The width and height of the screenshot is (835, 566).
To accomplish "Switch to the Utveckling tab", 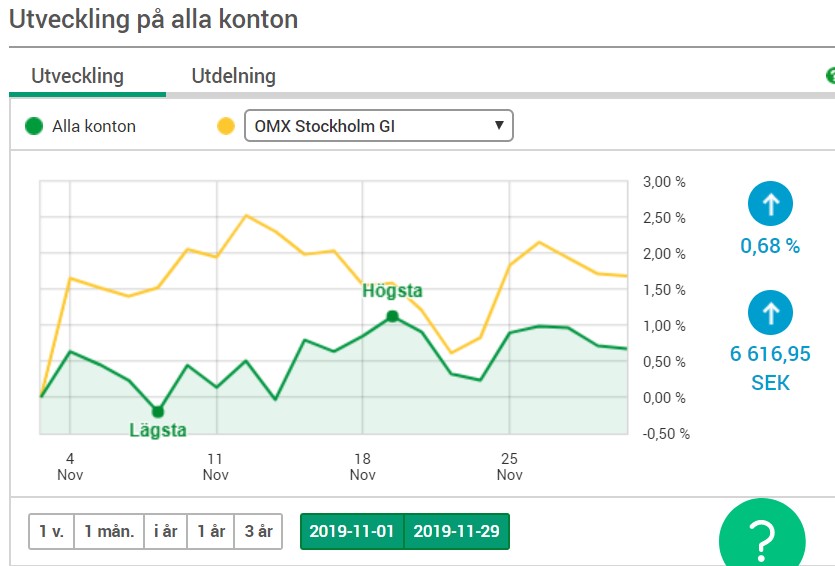I will pos(77,76).
